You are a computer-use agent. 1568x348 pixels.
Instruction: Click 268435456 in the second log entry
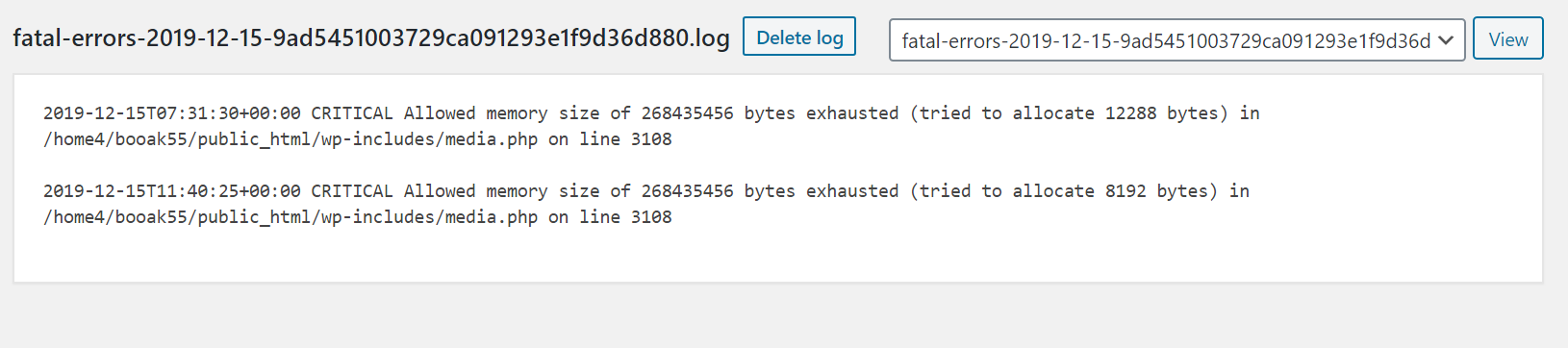pyautogui.click(x=687, y=191)
